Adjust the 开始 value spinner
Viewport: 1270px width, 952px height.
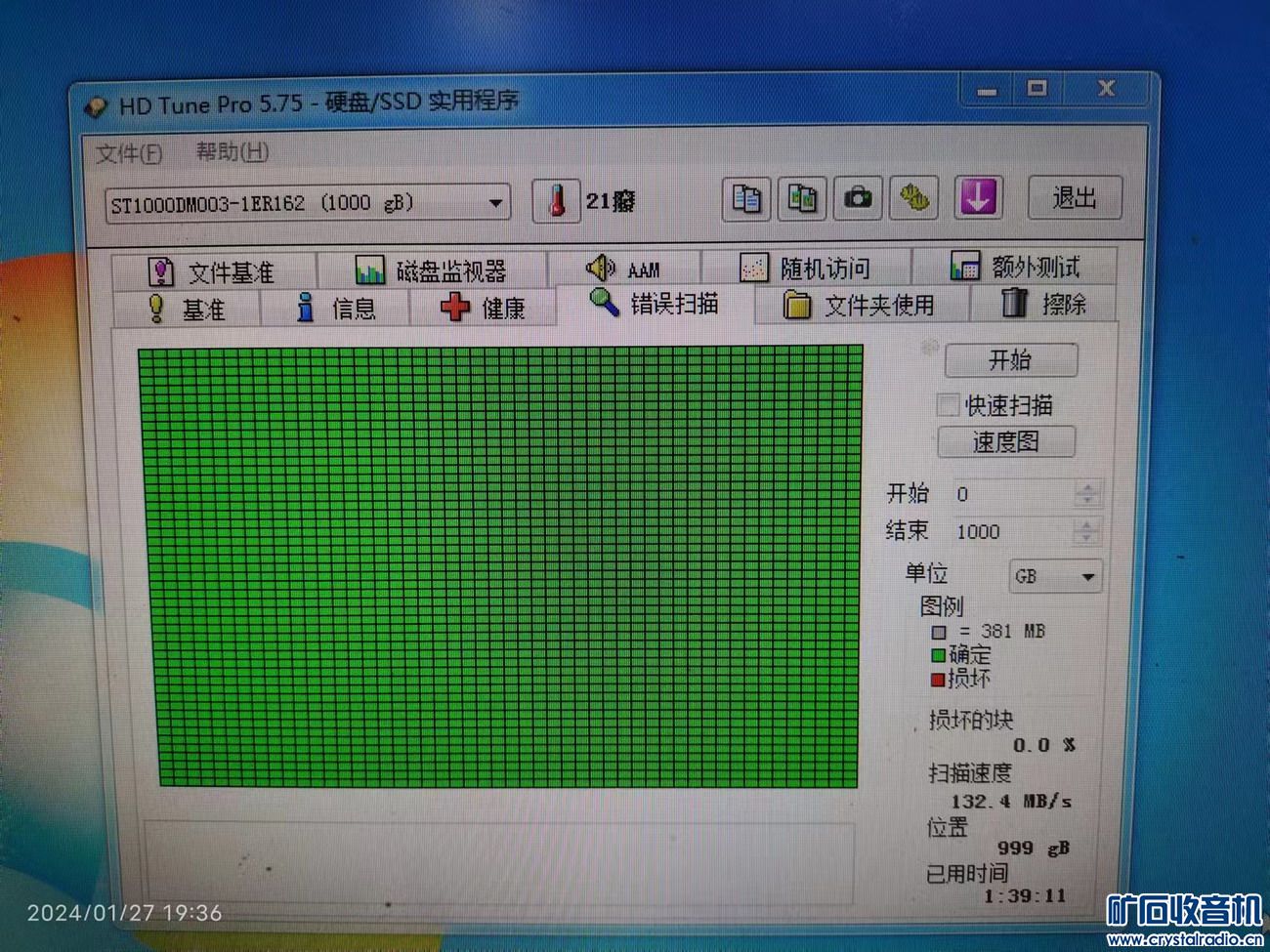pos(1087,493)
